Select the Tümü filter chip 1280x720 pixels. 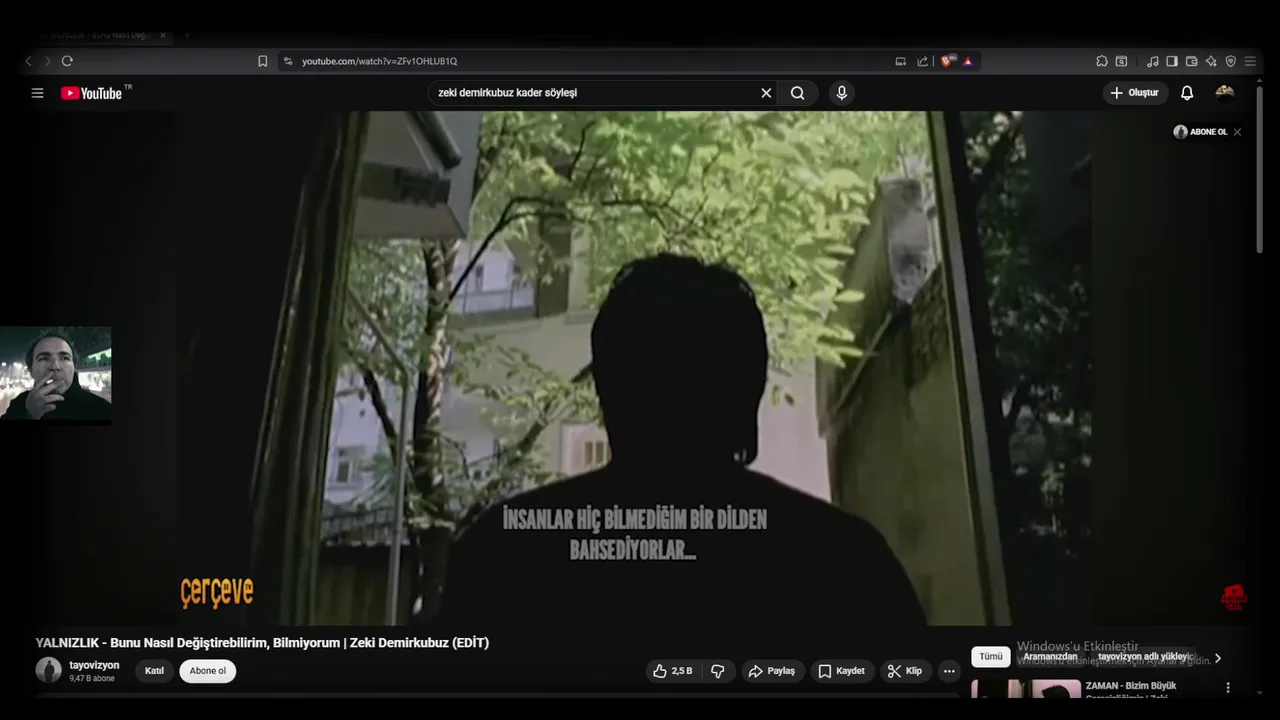pyautogui.click(x=991, y=657)
